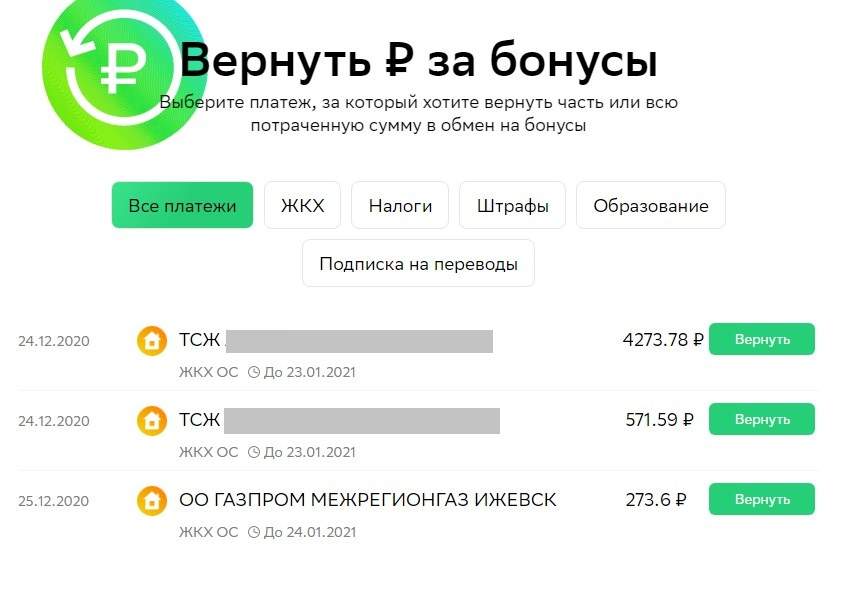
Task: Show the Образование payments tab
Action: coord(651,205)
